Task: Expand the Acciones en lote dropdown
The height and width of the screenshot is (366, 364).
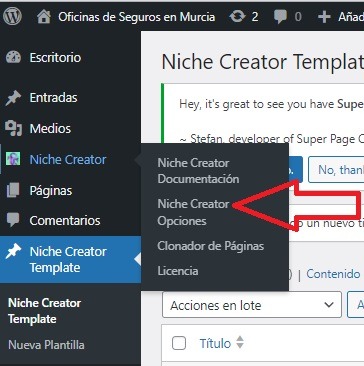Action: 252,305
